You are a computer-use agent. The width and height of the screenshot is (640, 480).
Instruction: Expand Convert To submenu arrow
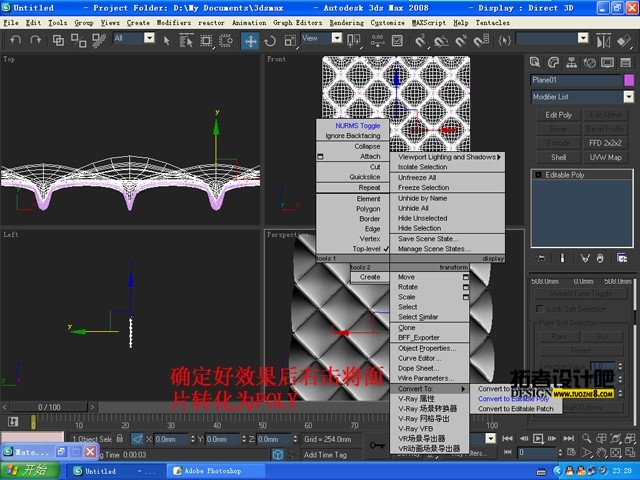[463, 389]
